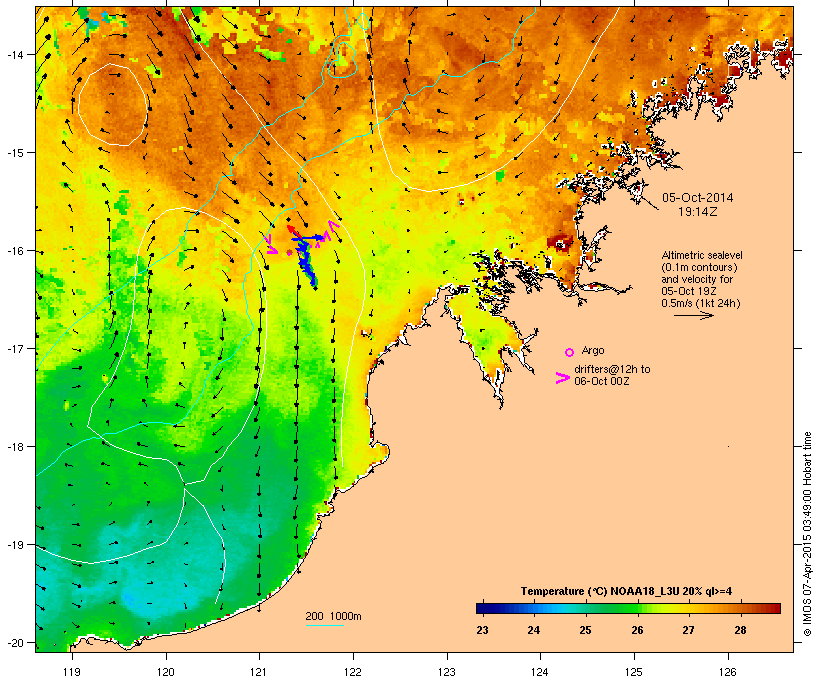Click colorbar tick label 26
This screenshot has height=680, width=820.
(637, 630)
